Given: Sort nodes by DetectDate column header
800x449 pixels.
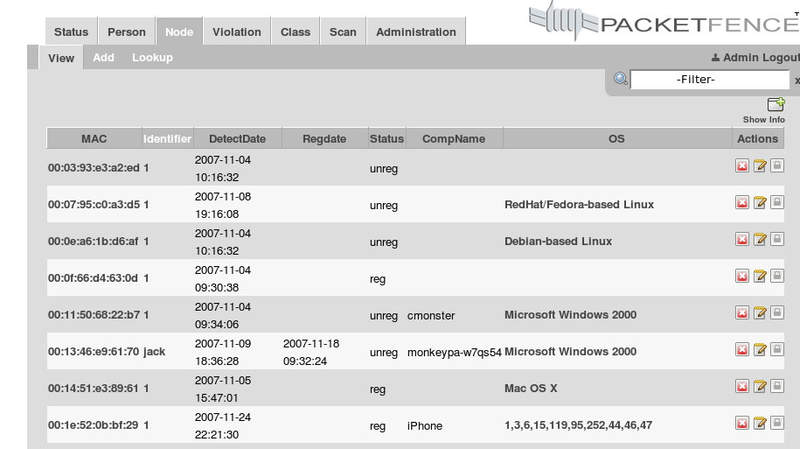Looking at the screenshot, I should [x=238, y=138].
